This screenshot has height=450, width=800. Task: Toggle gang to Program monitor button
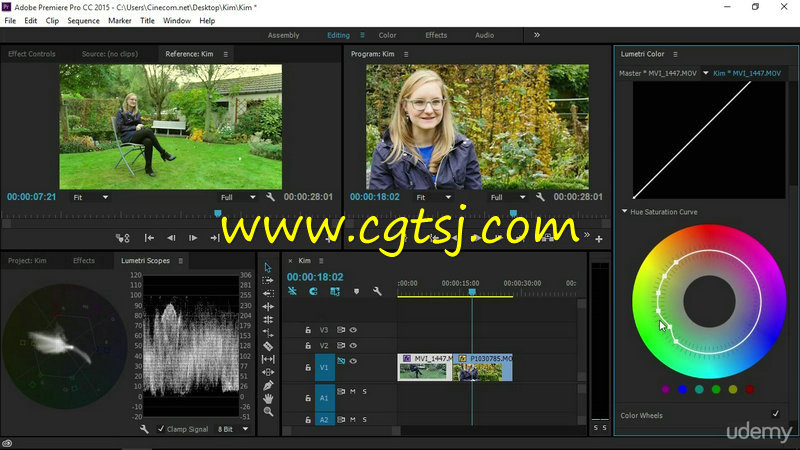(122, 238)
